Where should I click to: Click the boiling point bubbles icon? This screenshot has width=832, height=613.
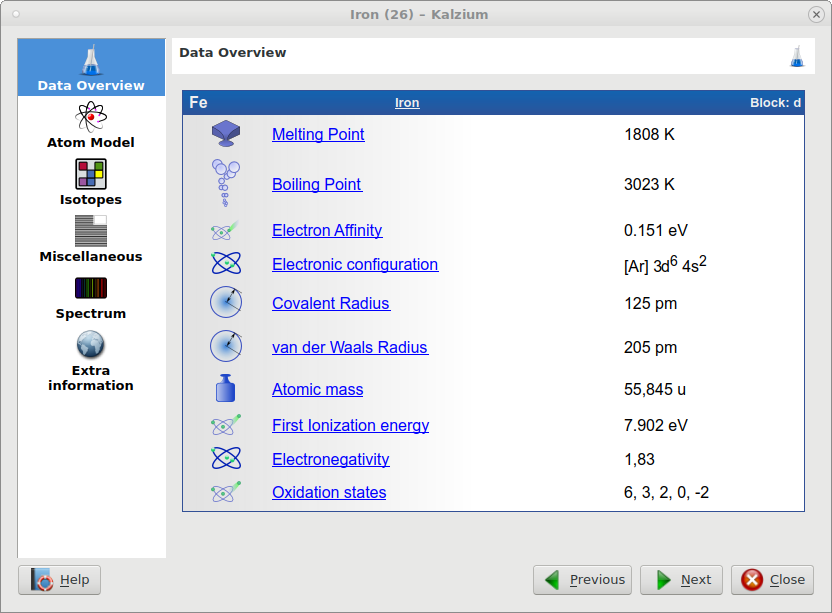click(226, 183)
